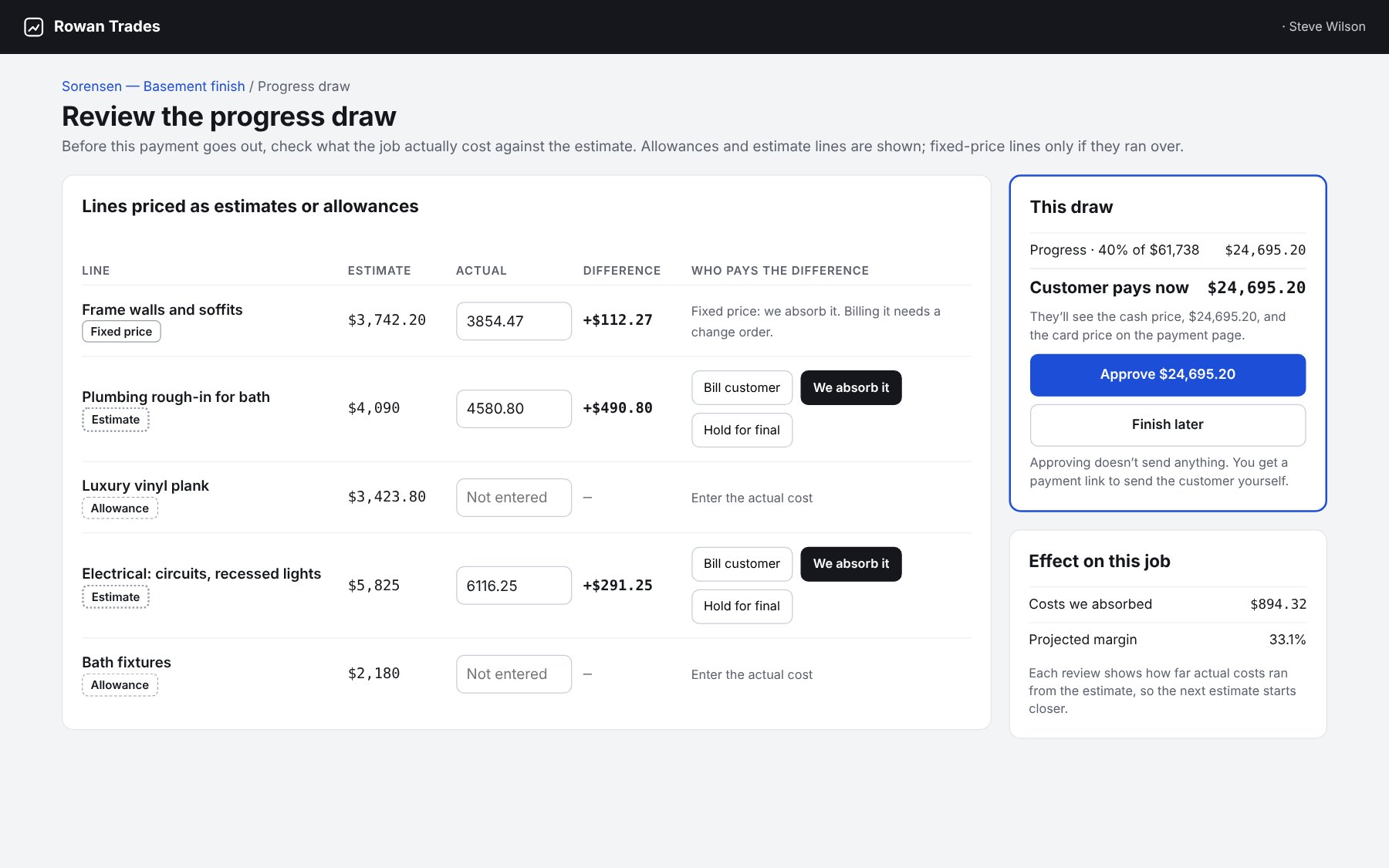This screenshot has width=1389, height=868.
Task: Open the Sorensen — Basement finish breadcrumb link
Action: [154, 86]
